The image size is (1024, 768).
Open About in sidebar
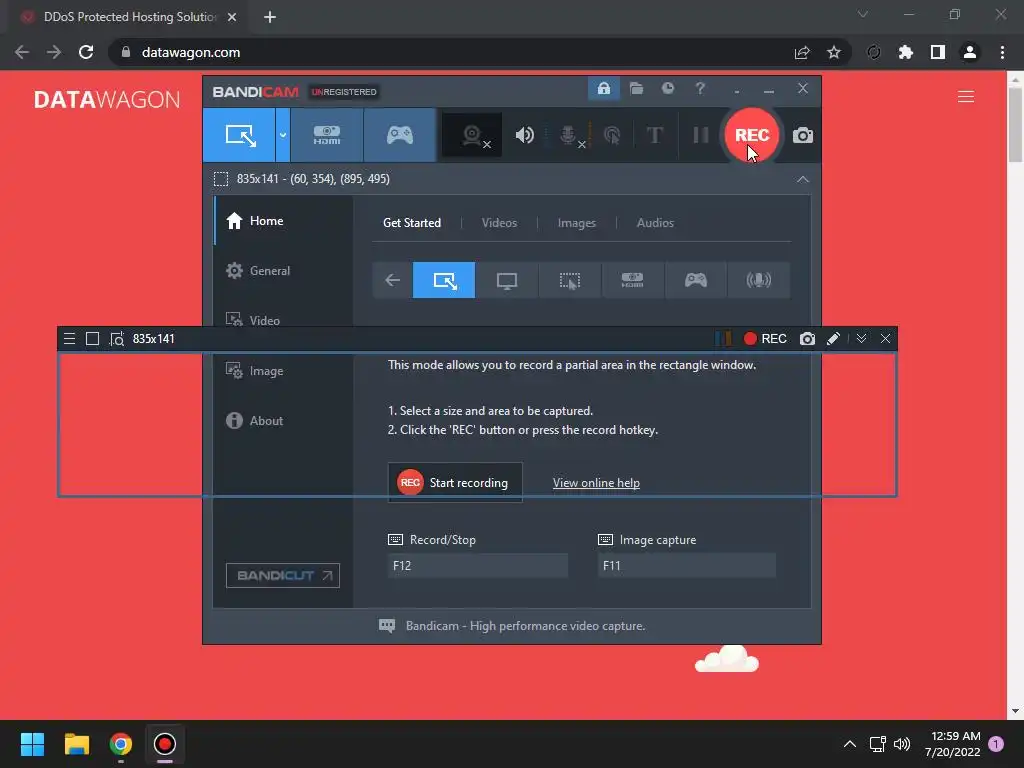pyautogui.click(x=283, y=421)
